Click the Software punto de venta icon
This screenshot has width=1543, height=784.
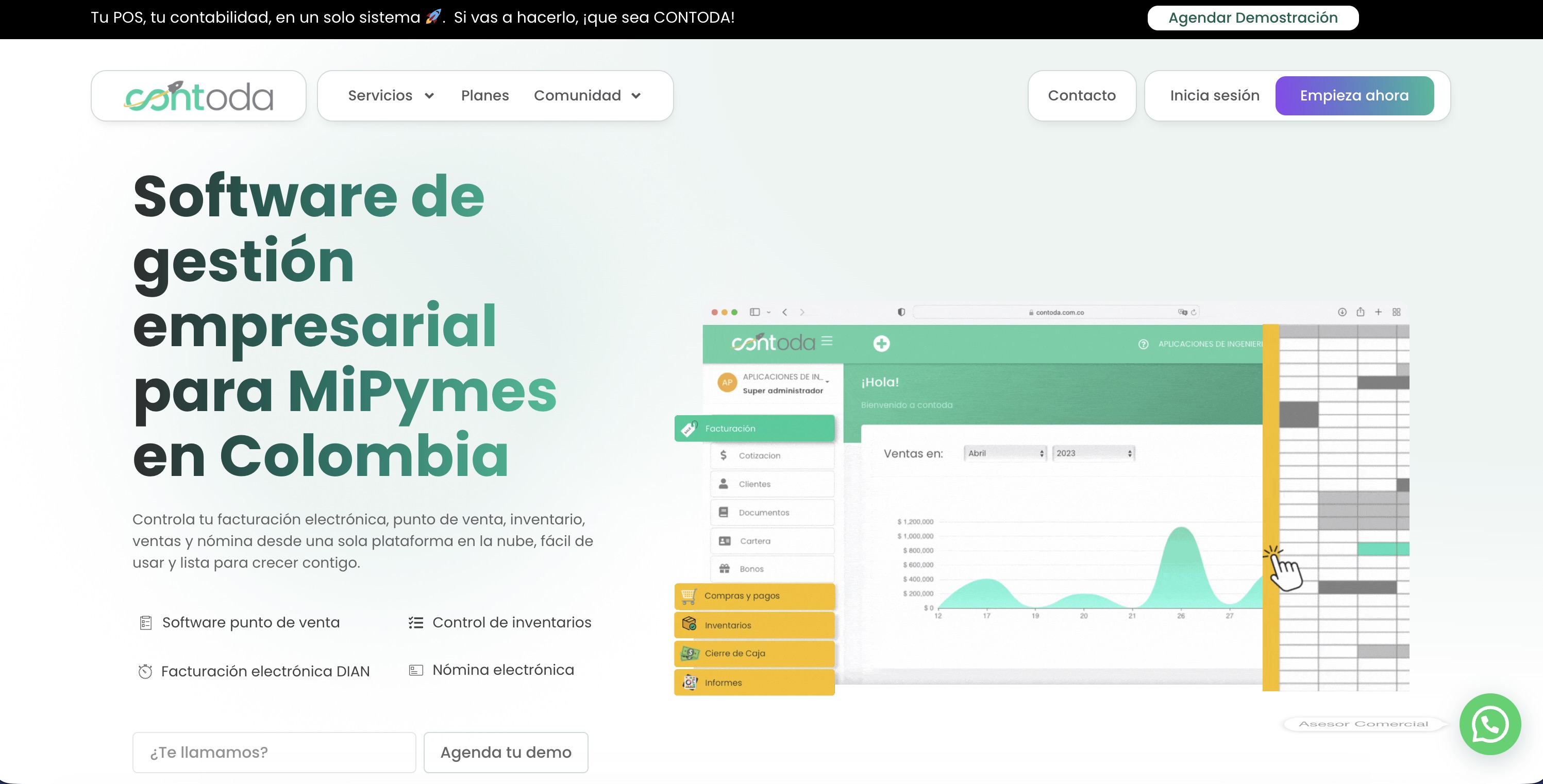point(145,623)
